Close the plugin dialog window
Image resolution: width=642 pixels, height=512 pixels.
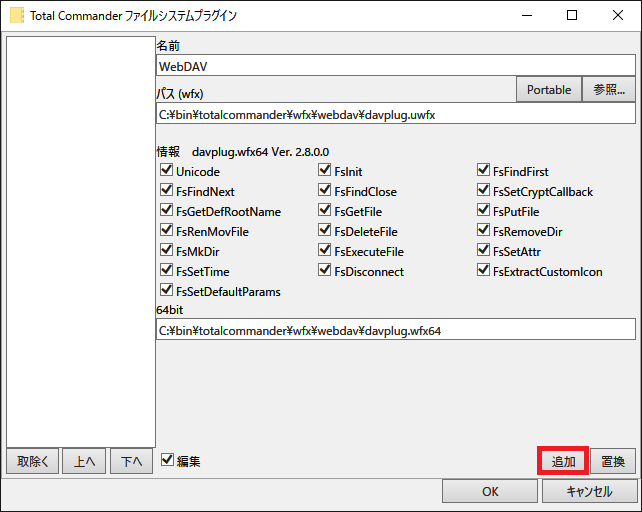[x=618, y=15]
